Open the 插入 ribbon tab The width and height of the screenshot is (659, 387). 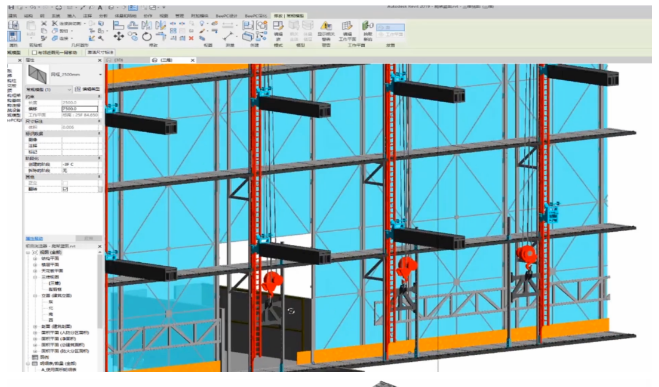point(71,16)
